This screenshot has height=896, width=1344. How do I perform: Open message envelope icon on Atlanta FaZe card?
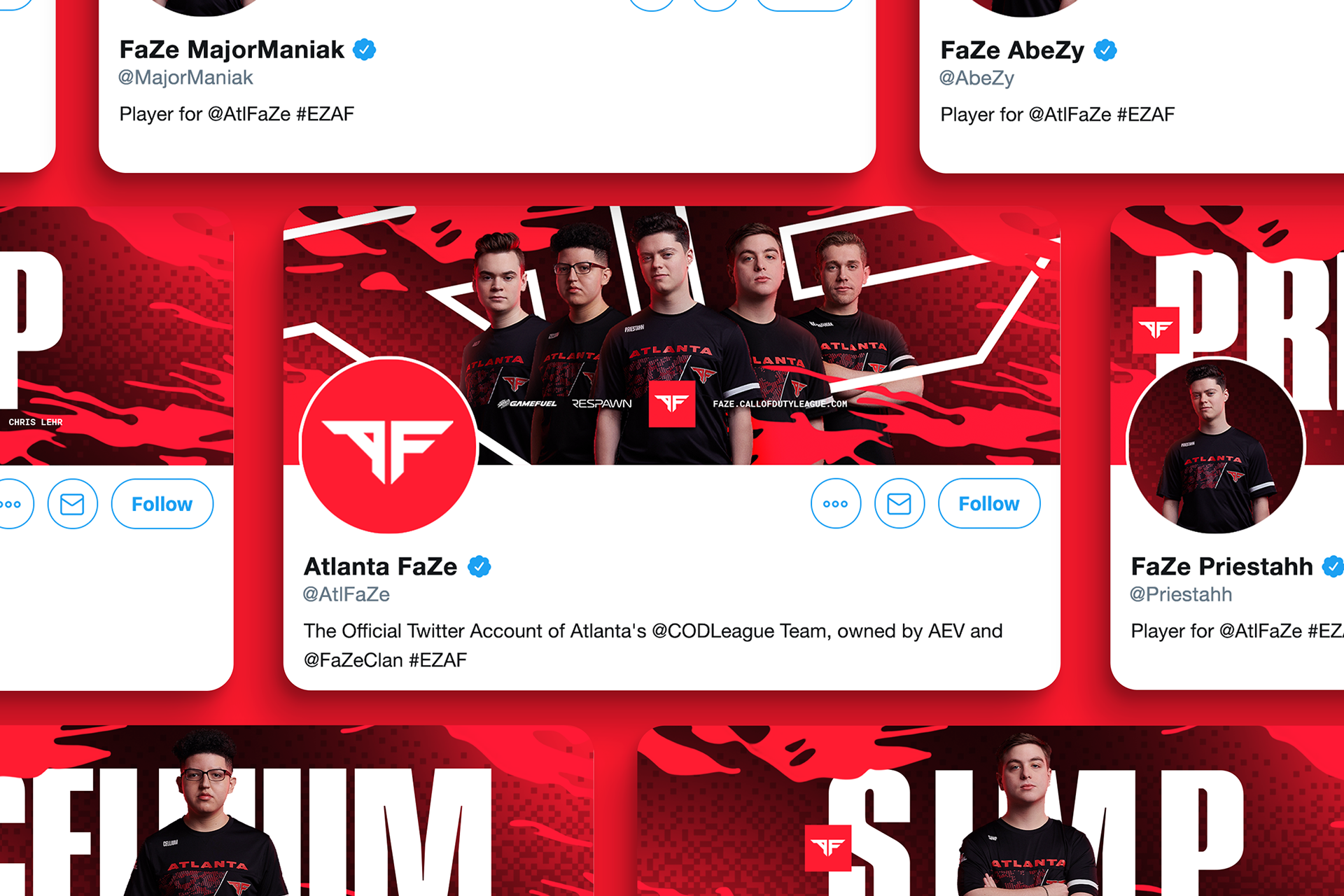pos(899,503)
